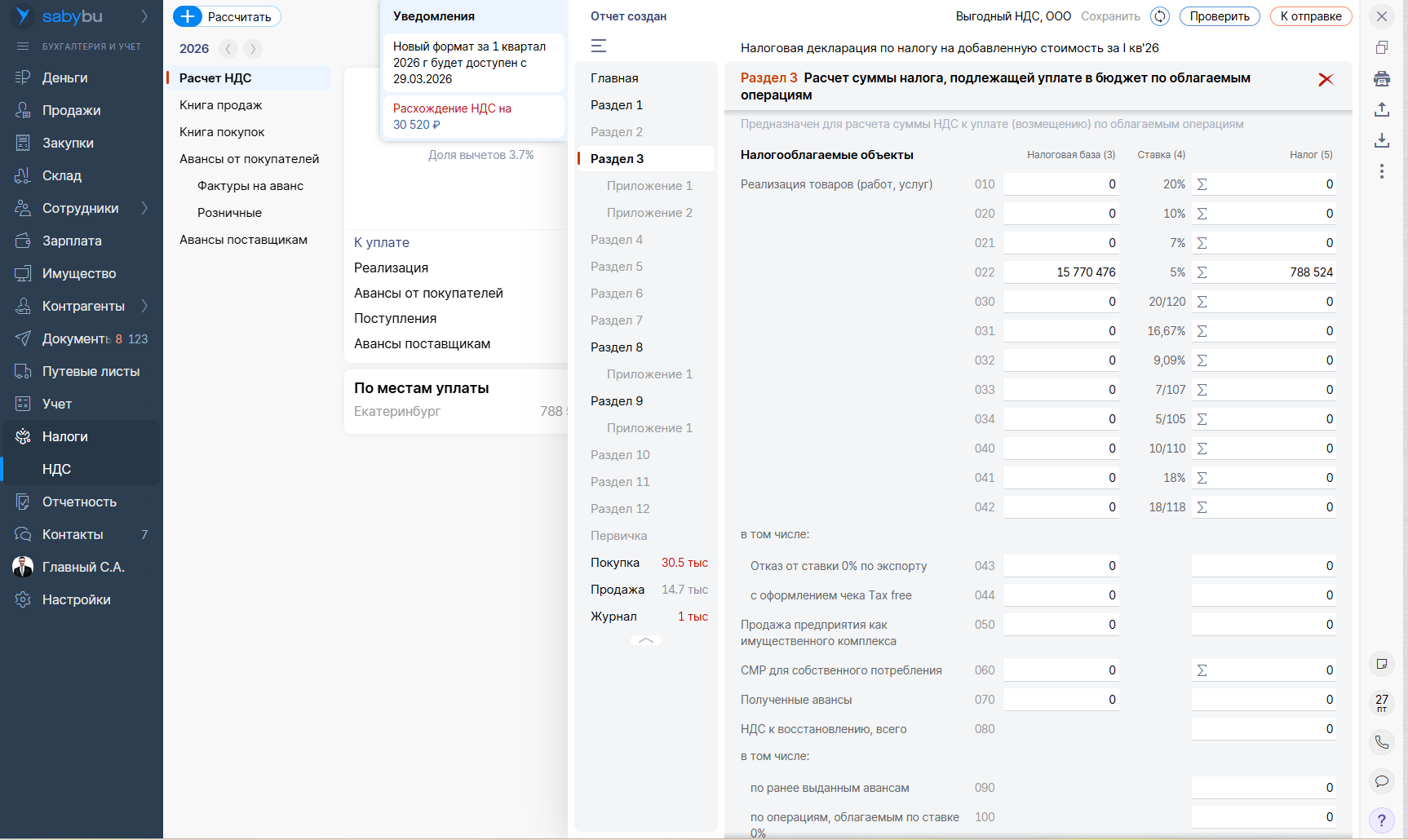Click the print report icon

1381,79
